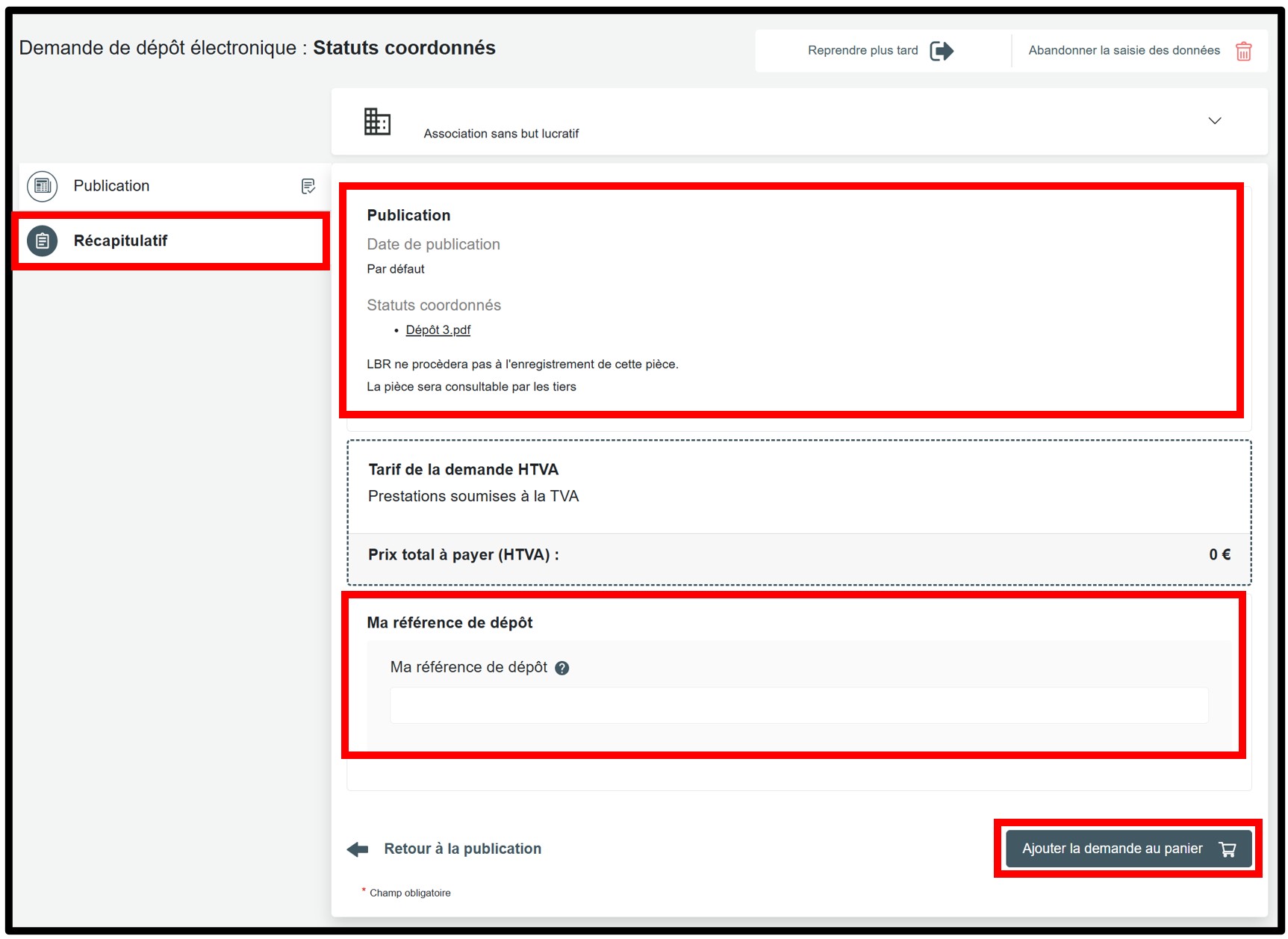Click the Prix total à payer 0 € amount
The height and width of the screenshot is (939, 1288).
[x=1219, y=555]
